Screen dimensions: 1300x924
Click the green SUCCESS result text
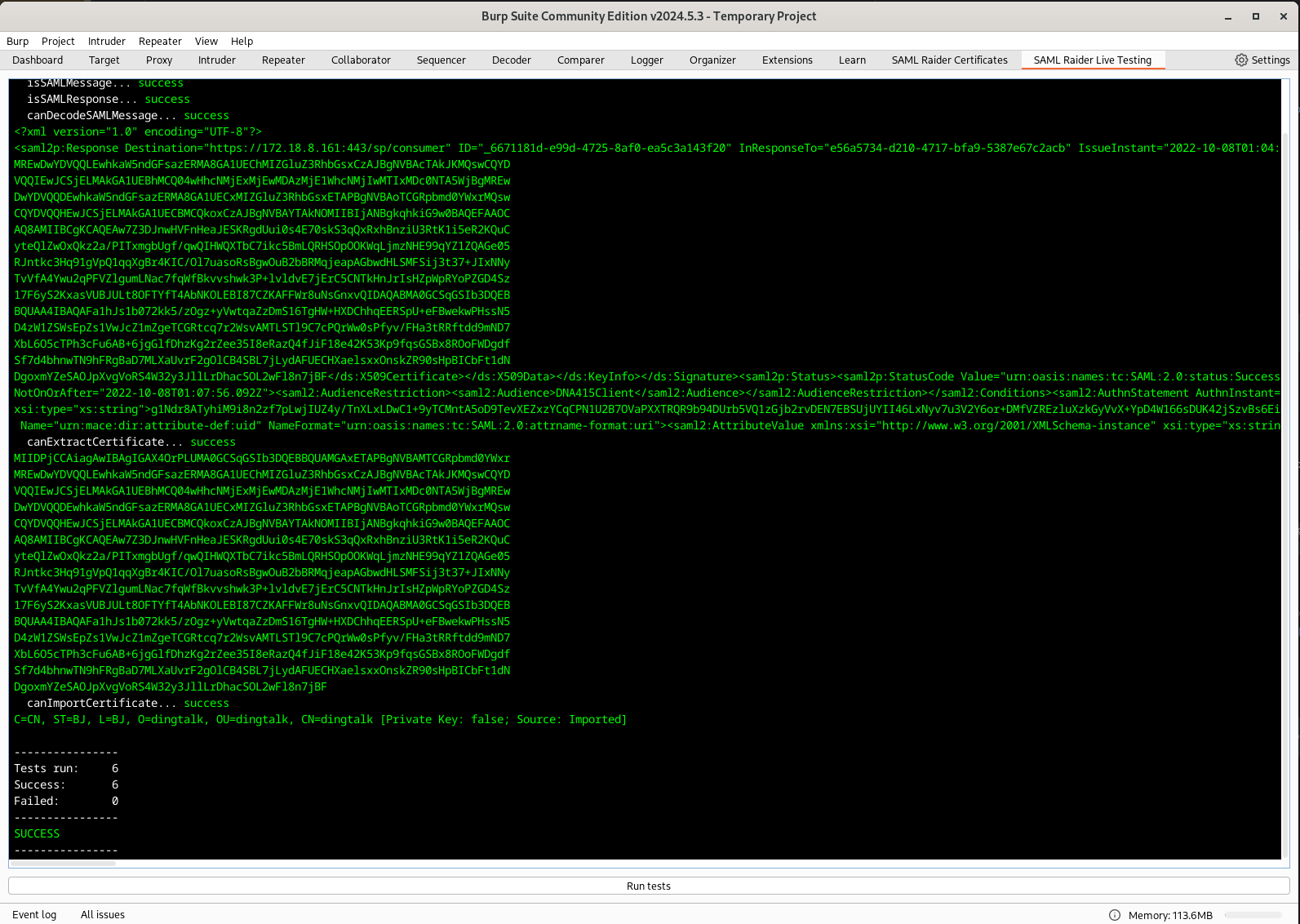[37, 833]
